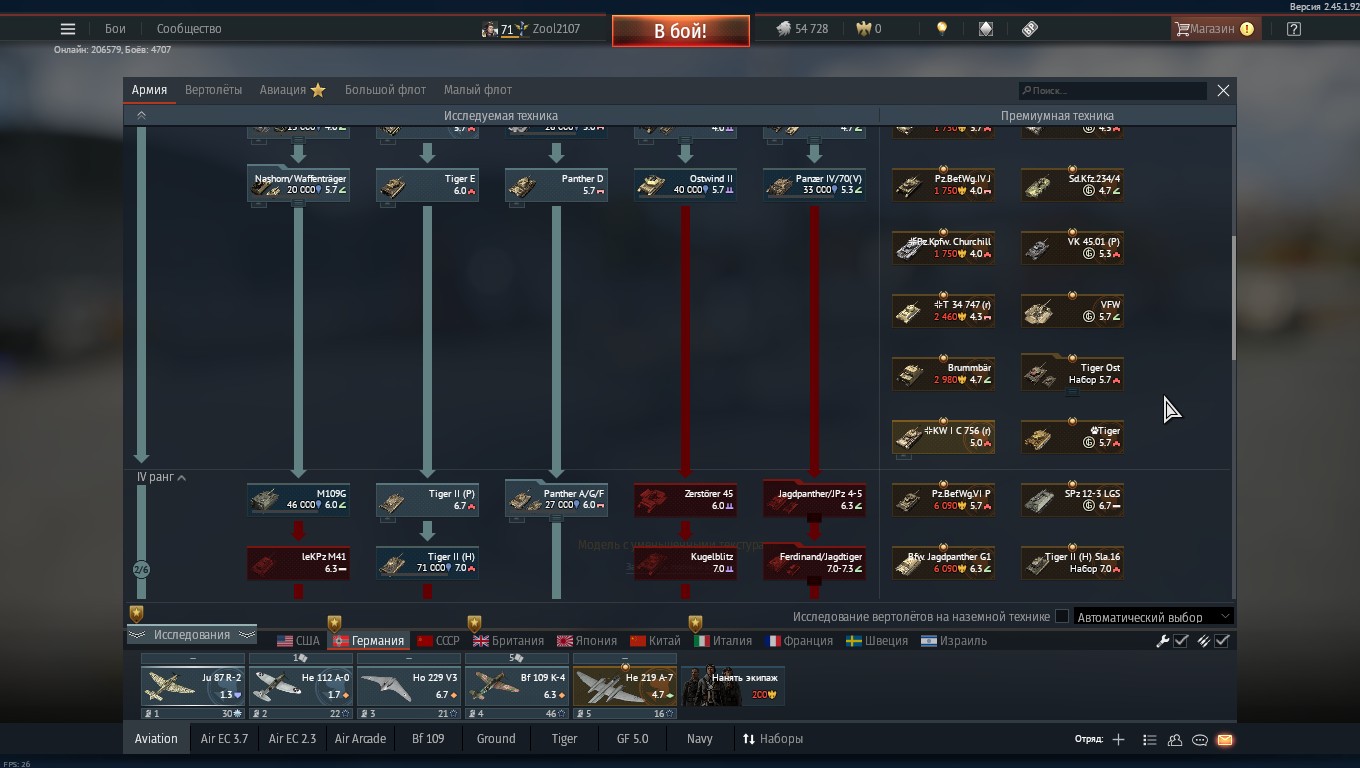Toggle checkbox beside the wrench icon
Image resolution: width=1360 pixels, height=768 pixels.
1181,641
